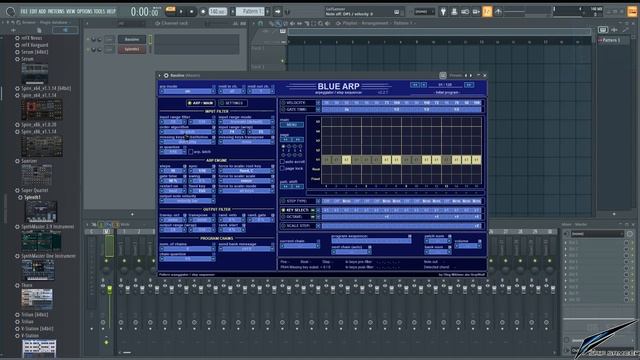Image resolution: width=640 pixels, height=360 pixels.
Task: Click the Spire plugin thumbnail in the browser
Action: (x=42, y=109)
